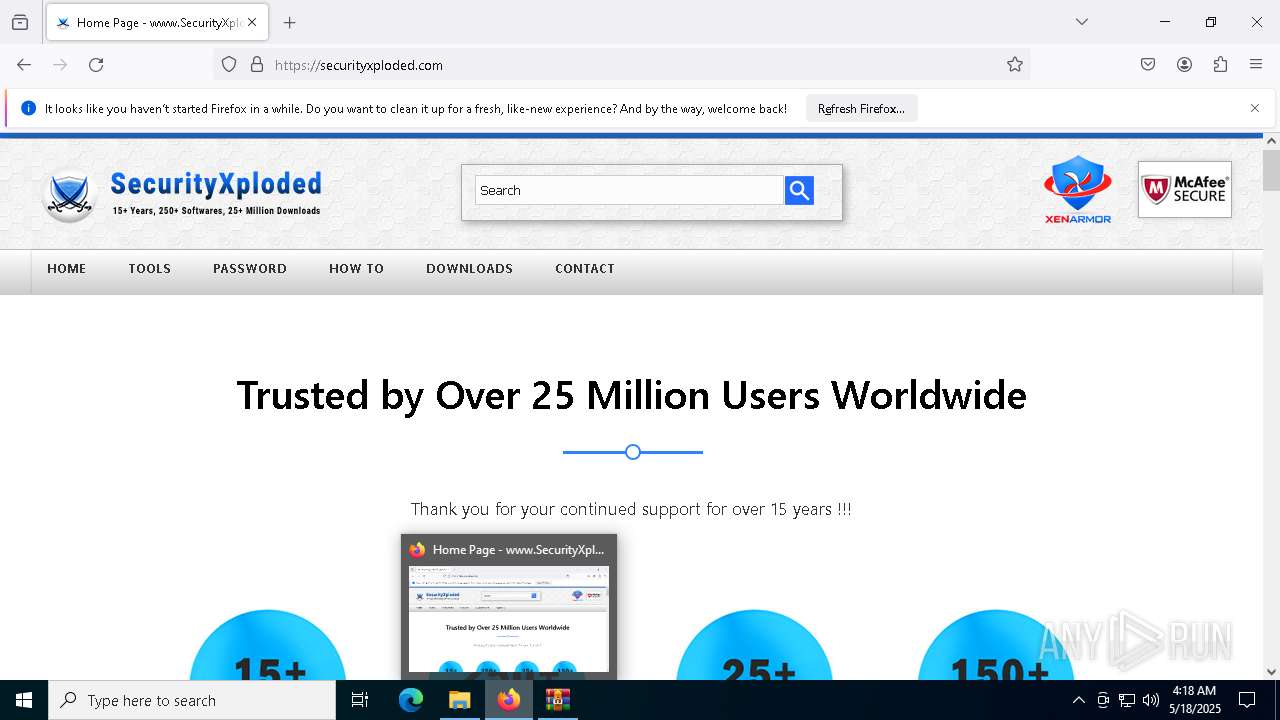Open the HOW TO menu item

coord(356,268)
